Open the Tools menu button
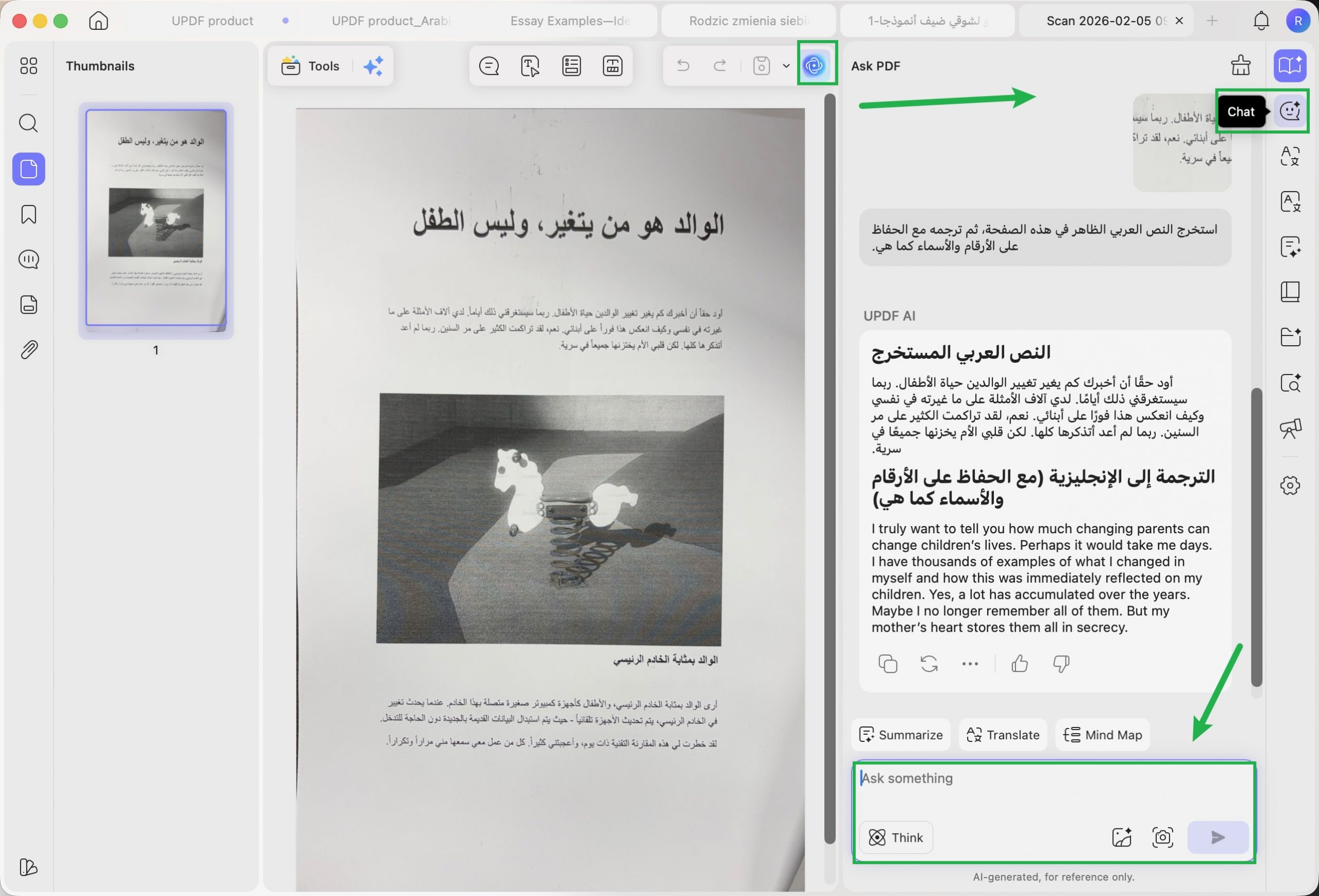Image resolution: width=1319 pixels, height=896 pixels. pyautogui.click(x=311, y=66)
